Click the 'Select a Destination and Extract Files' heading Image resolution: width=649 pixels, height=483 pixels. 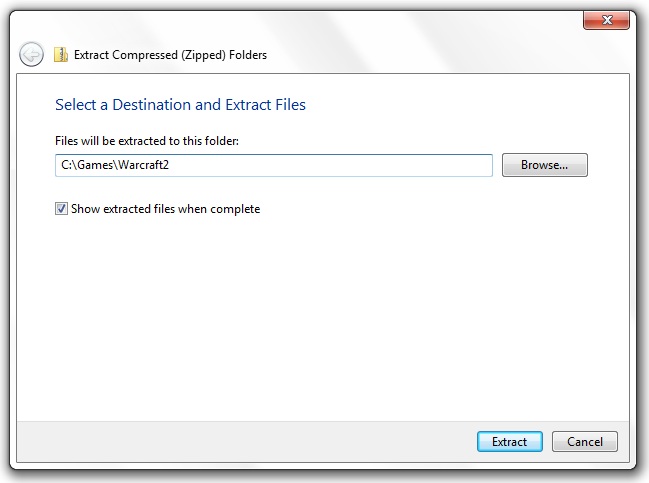180,105
